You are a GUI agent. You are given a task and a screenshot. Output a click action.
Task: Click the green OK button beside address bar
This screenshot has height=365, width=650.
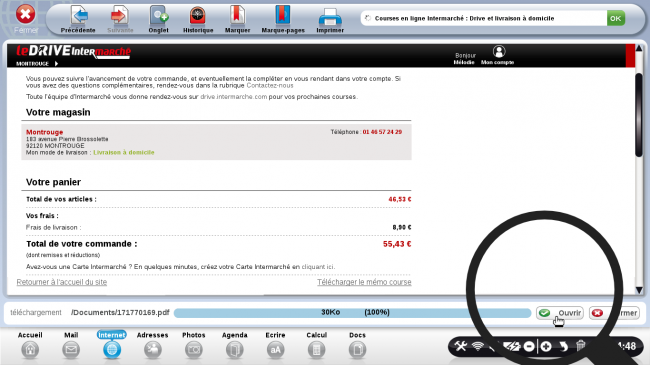click(x=616, y=18)
